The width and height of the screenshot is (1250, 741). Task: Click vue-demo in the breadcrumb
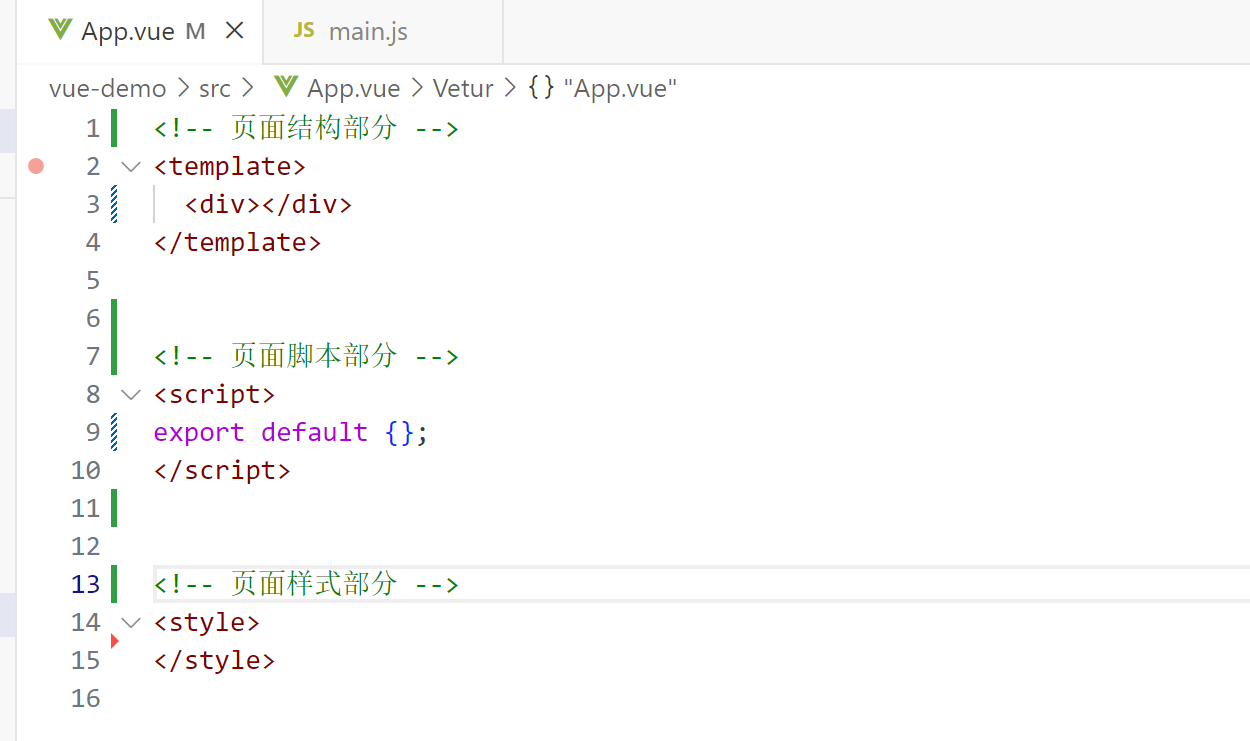pos(108,88)
